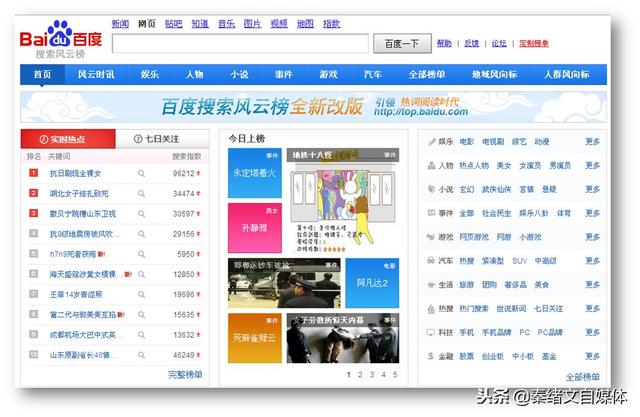
Task: Click magnifier icon beside 湖北女子挣扎致死
Action: (x=141, y=193)
